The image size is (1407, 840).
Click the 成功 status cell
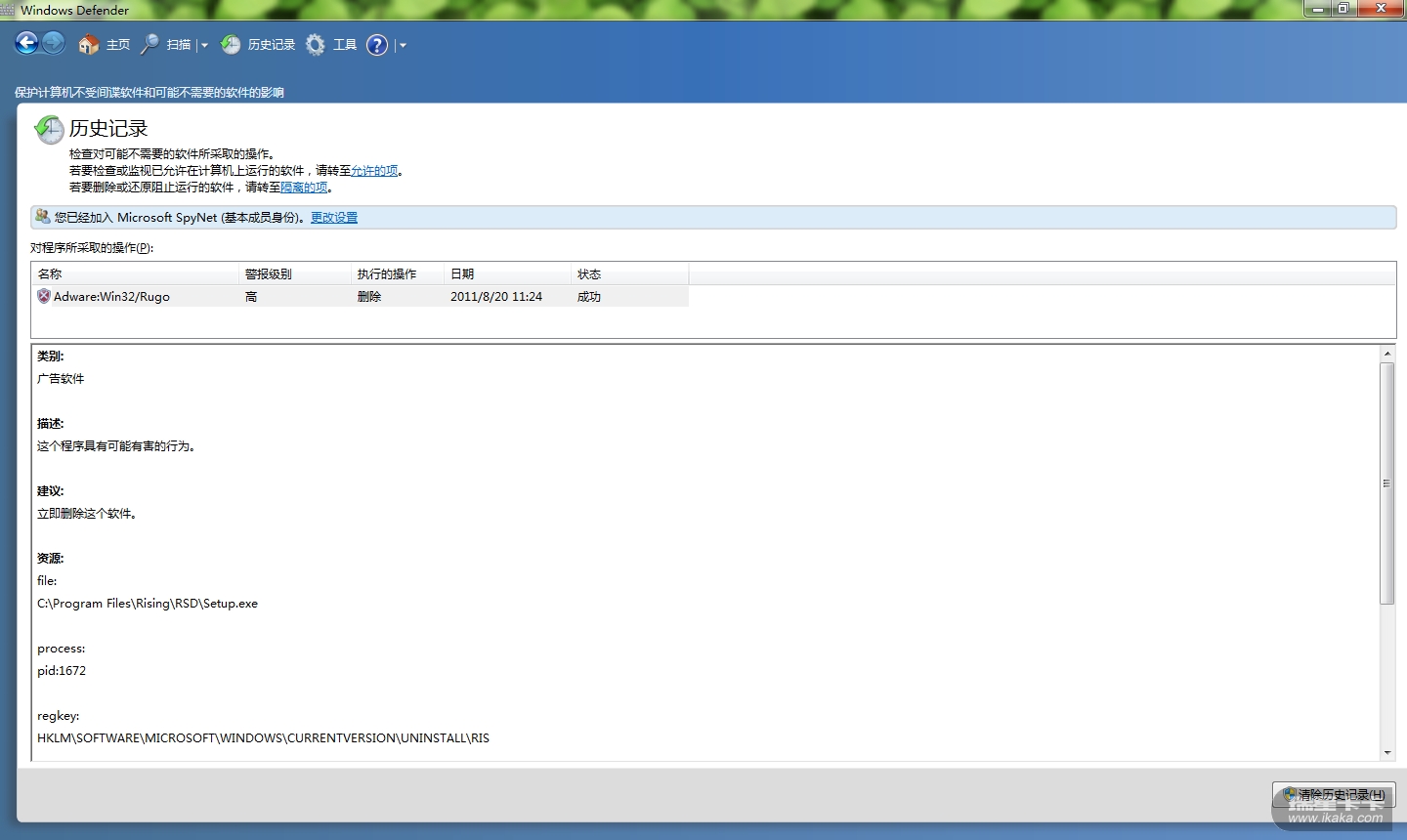pyautogui.click(x=589, y=297)
